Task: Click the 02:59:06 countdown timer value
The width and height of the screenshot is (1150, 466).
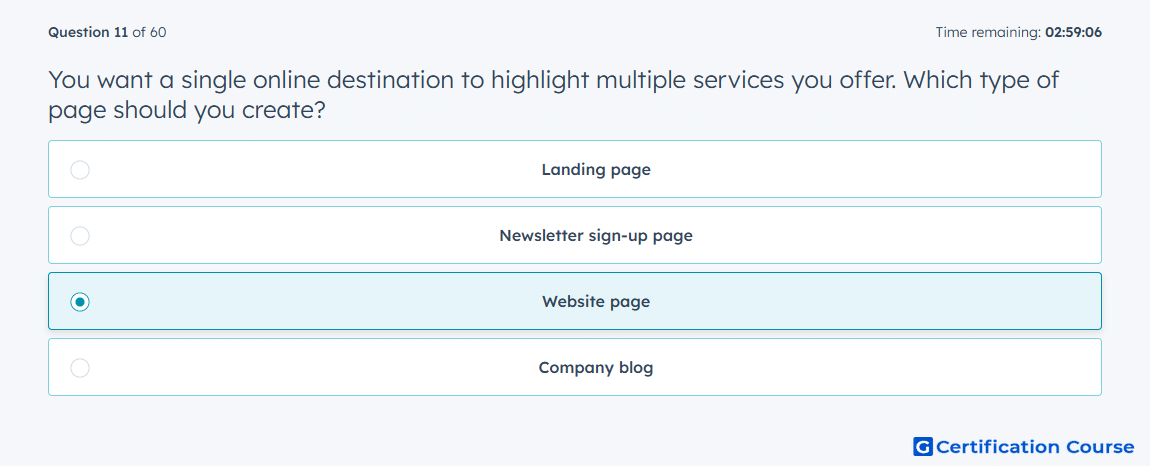Action: click(x=1073, y=32)
